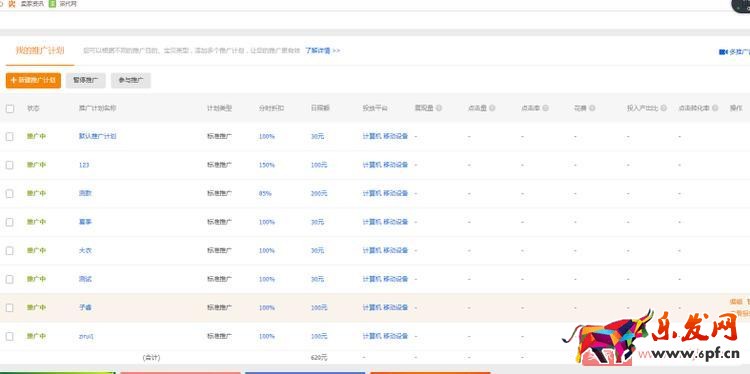Image resolution: width=750 pixels, height=374 pixels.
Task: Click the 多拉广 link at top right
Action: 739,52
